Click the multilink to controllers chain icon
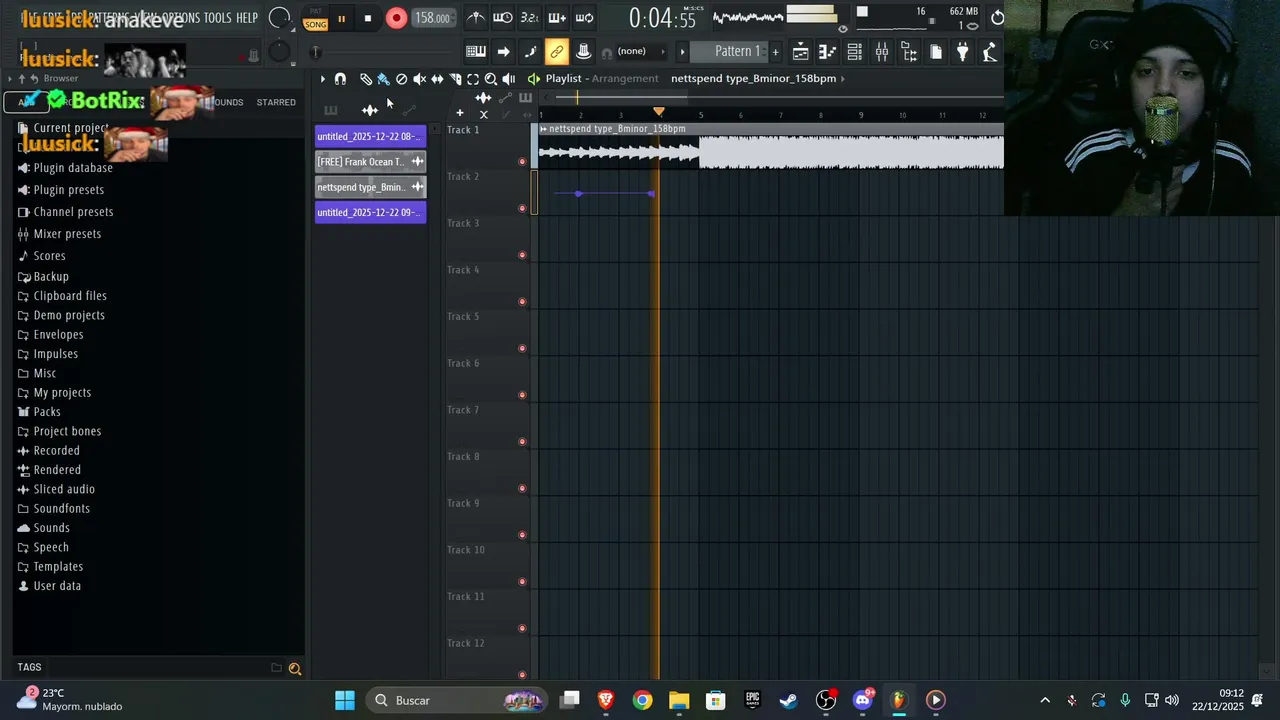 [557, 52]
